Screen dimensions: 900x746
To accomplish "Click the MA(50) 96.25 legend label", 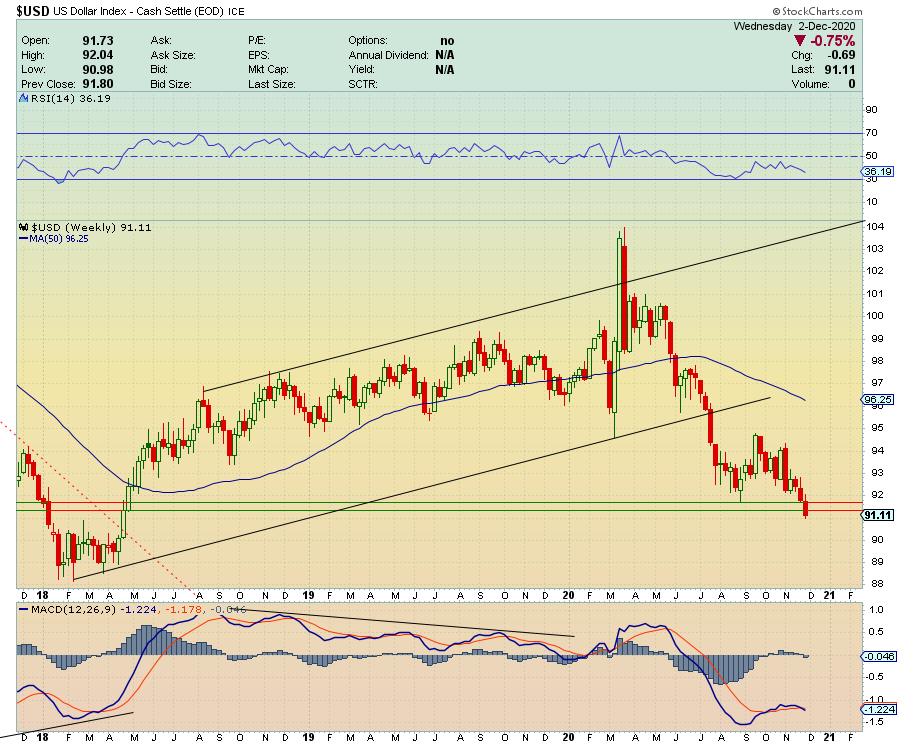I will click(x=59, y=239).
